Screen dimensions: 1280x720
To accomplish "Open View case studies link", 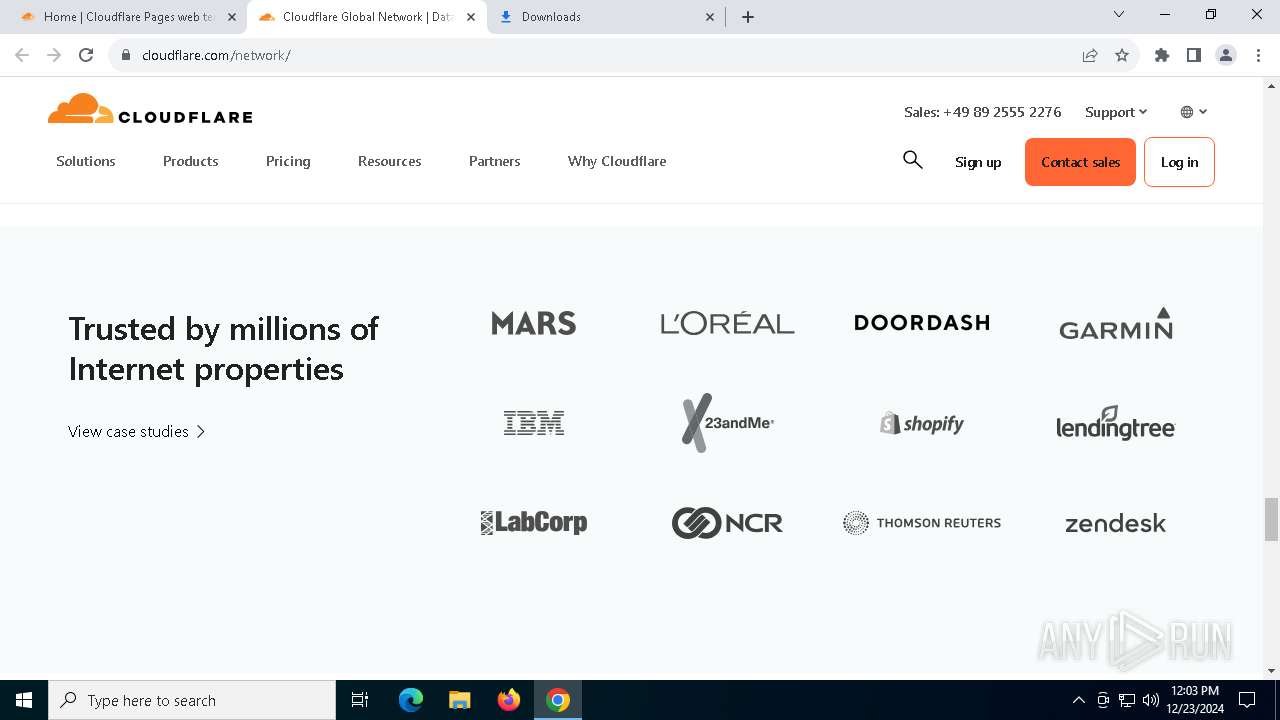I will (x=137, y=432).
